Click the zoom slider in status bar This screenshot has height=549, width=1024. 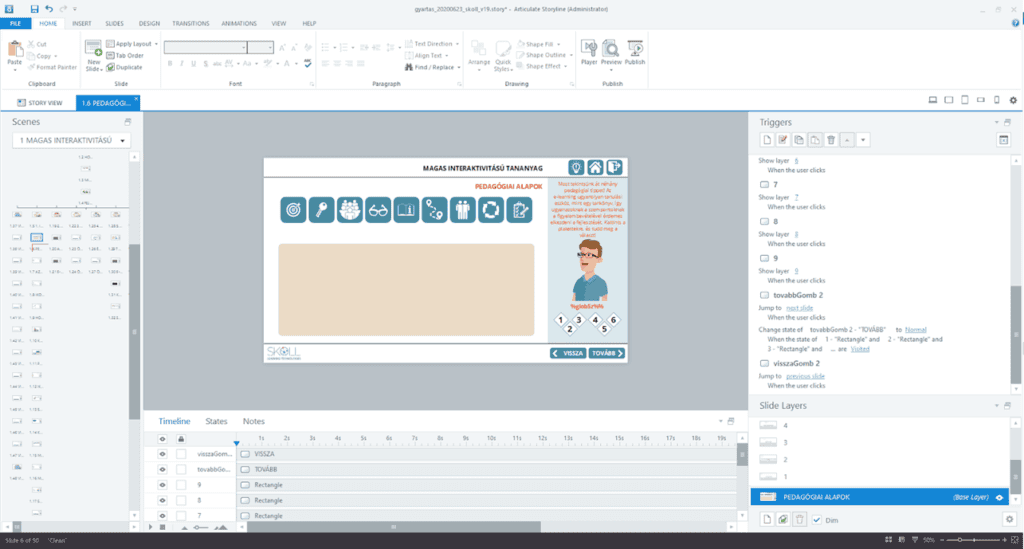[x=974, y=540]
